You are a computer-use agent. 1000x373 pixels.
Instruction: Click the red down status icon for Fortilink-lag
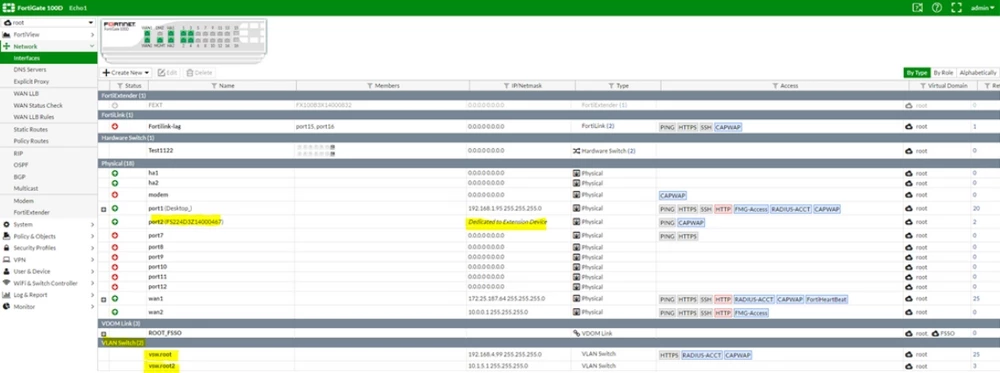pyautogui.click(x=115, y=127)
